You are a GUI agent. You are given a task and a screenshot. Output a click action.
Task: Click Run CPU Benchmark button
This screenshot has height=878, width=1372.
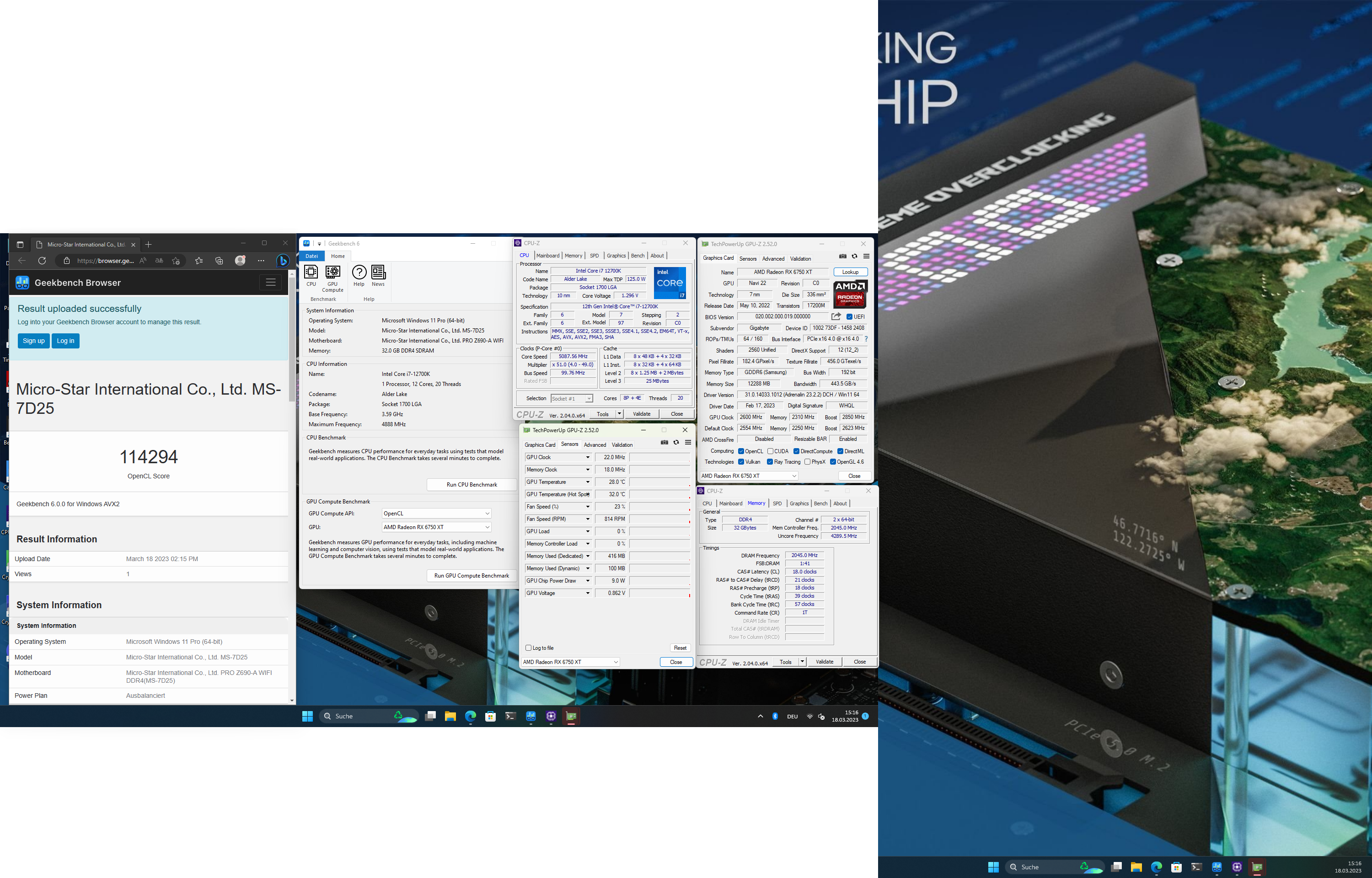coord(472,485)
